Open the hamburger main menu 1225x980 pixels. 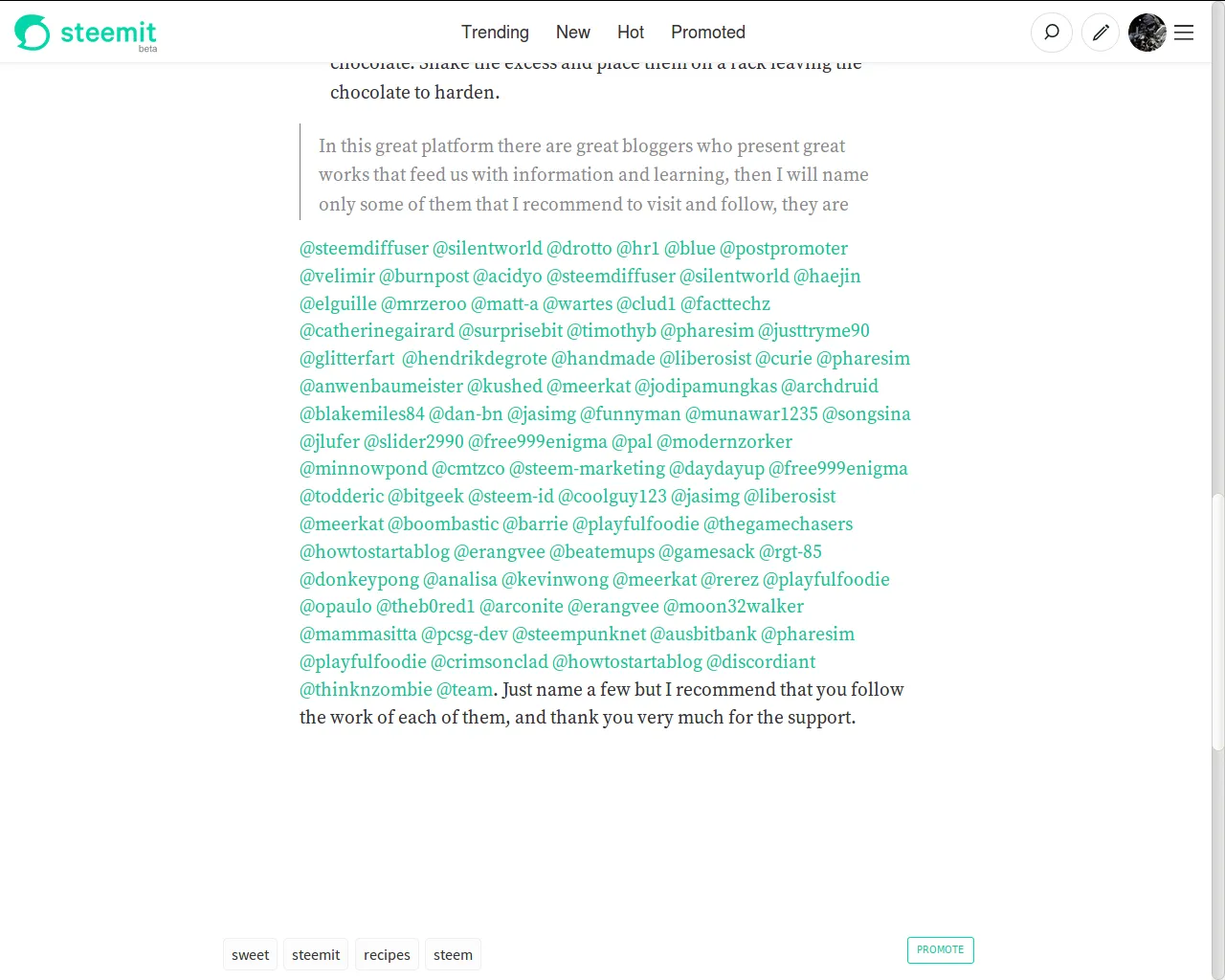point(1184,33)
